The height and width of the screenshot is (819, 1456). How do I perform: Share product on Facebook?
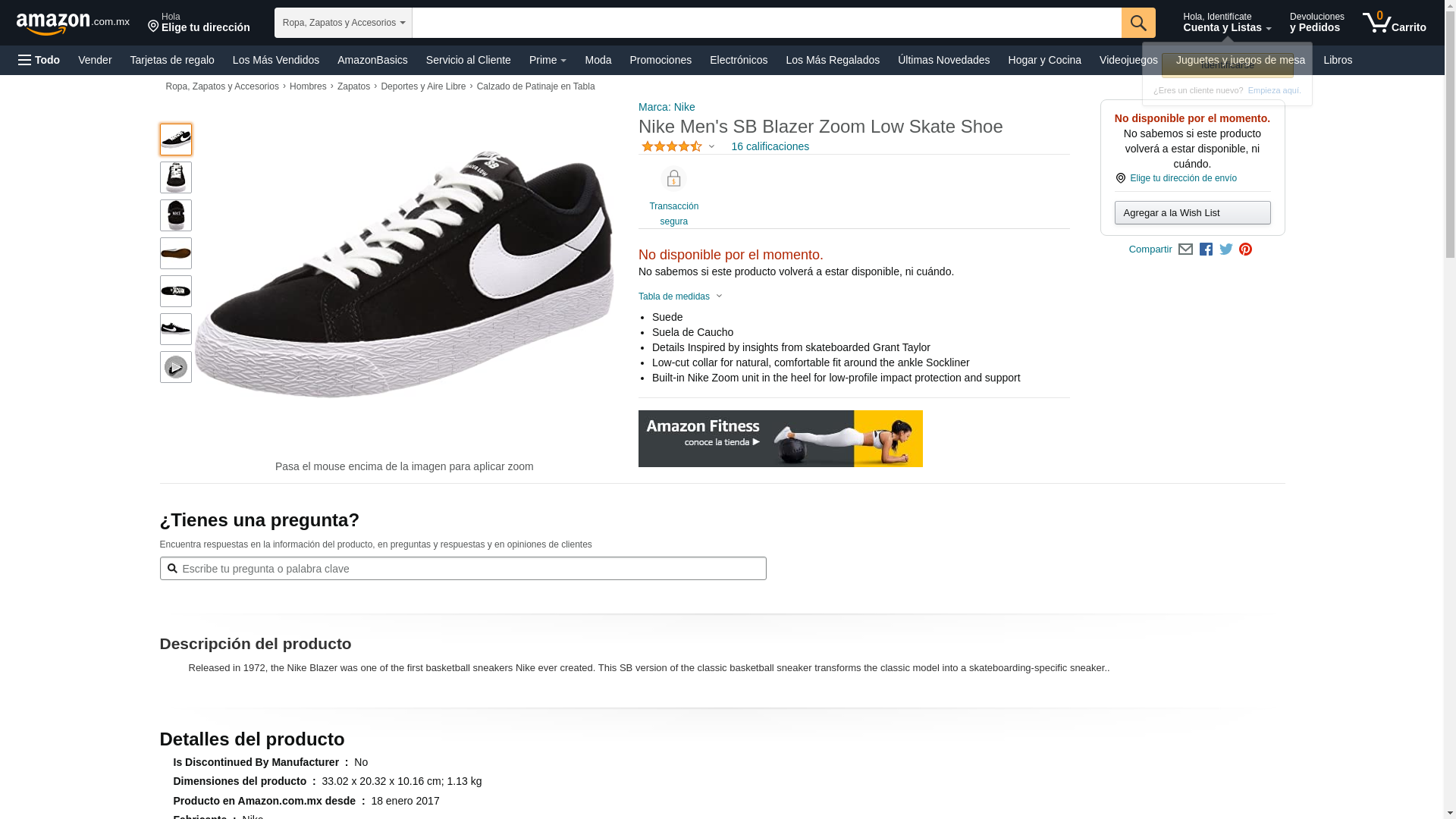pos(1206,249)
